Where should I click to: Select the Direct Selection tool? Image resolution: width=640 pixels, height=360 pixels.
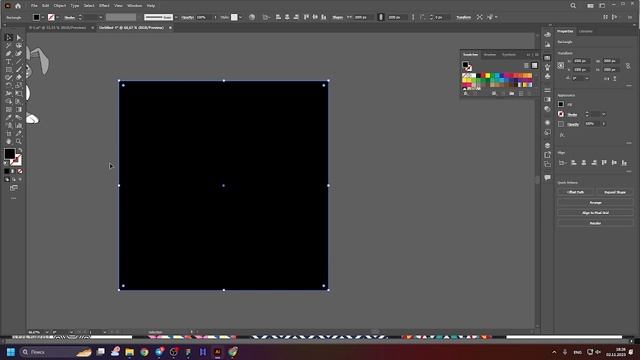(19, 38)
